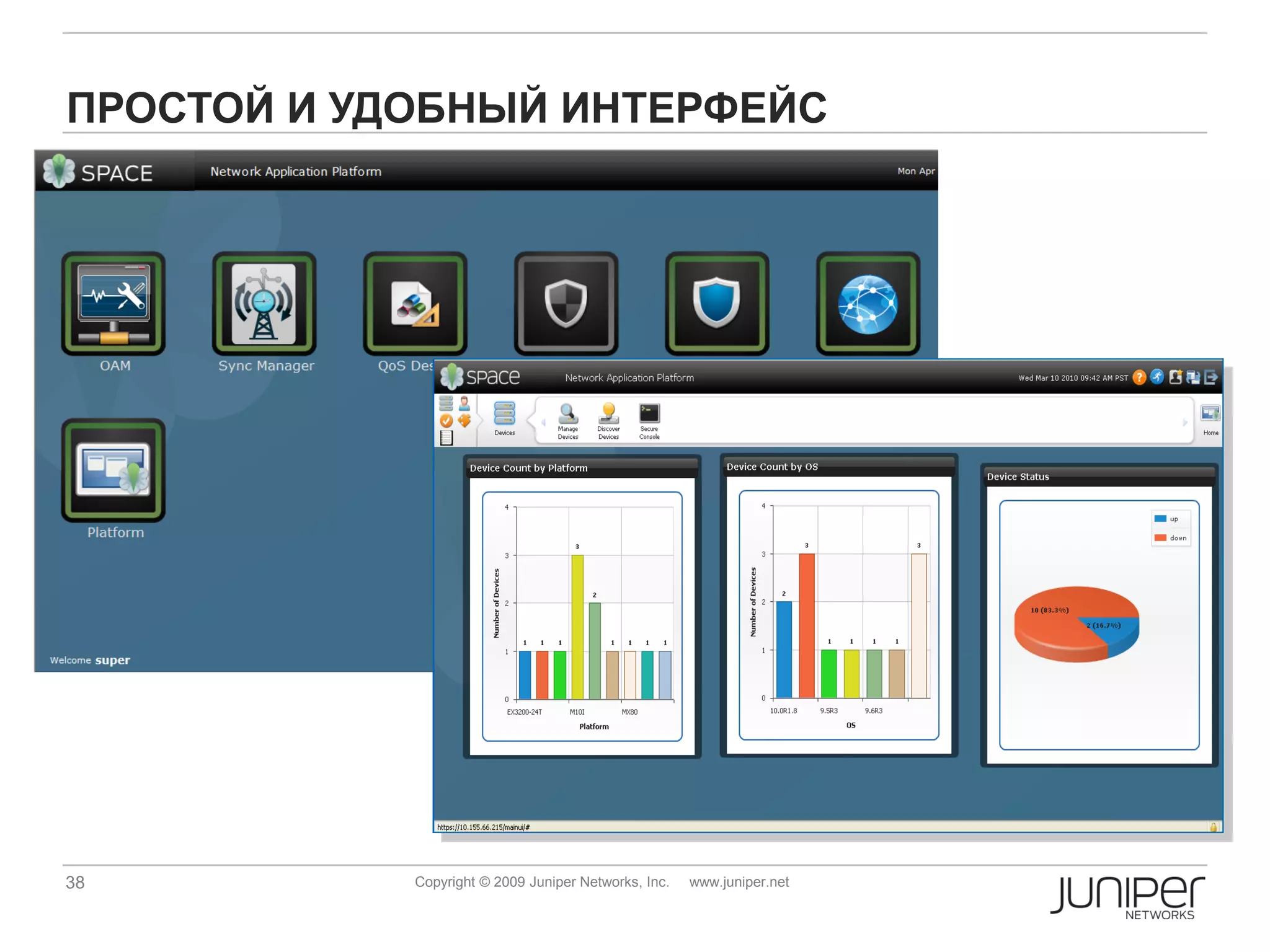
Task: Click the M10I axis label
Action: [577, 712]
